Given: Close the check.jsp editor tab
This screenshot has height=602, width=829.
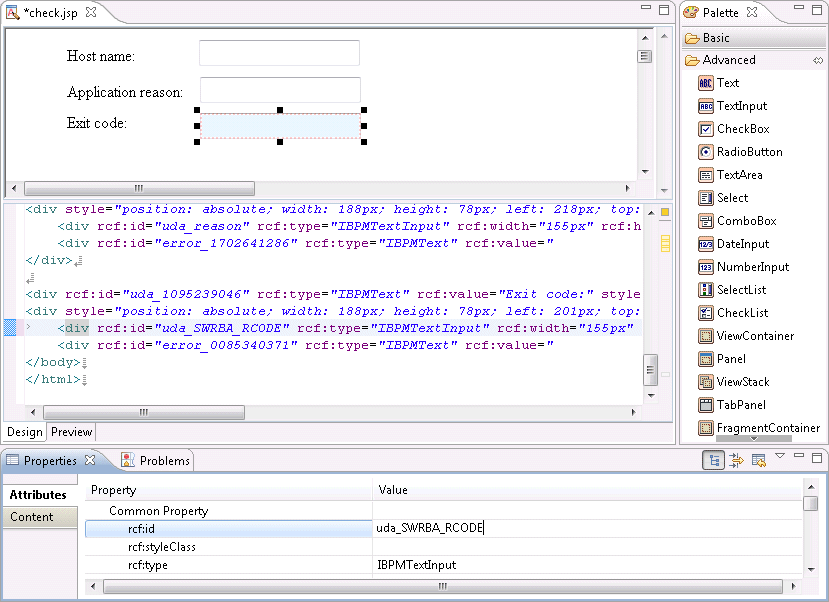Looking at the screenshot, I should click(91, 12).
